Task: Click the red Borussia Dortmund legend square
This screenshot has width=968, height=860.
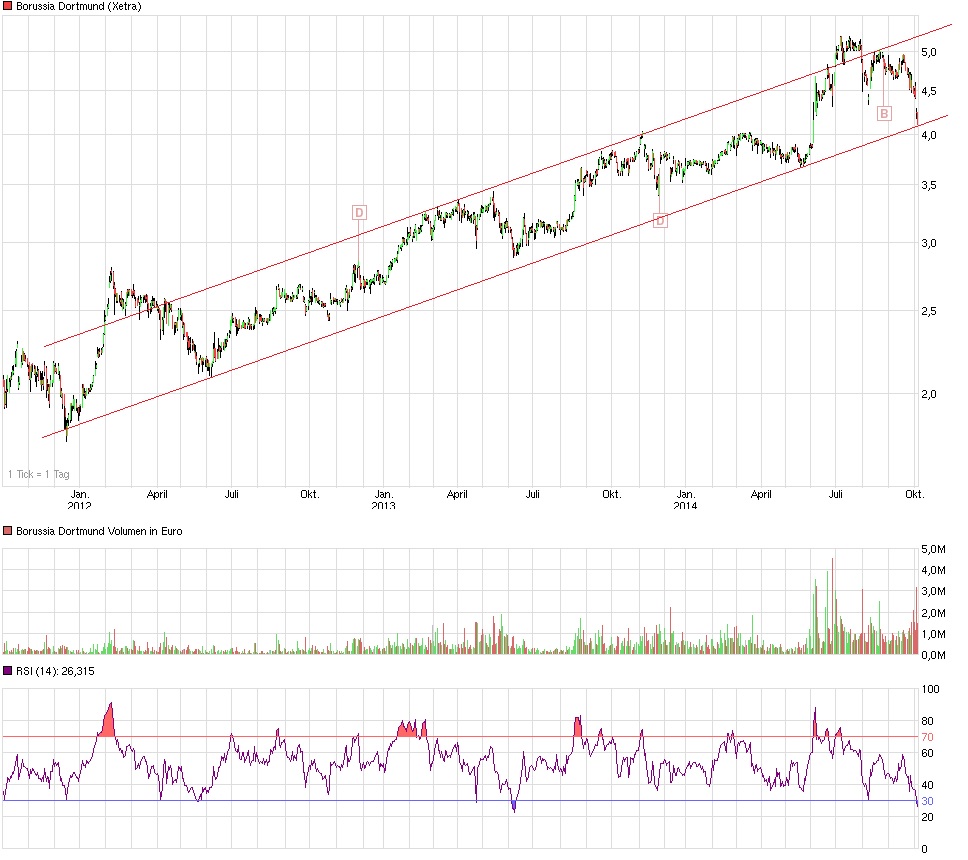Action: [8, 7]
